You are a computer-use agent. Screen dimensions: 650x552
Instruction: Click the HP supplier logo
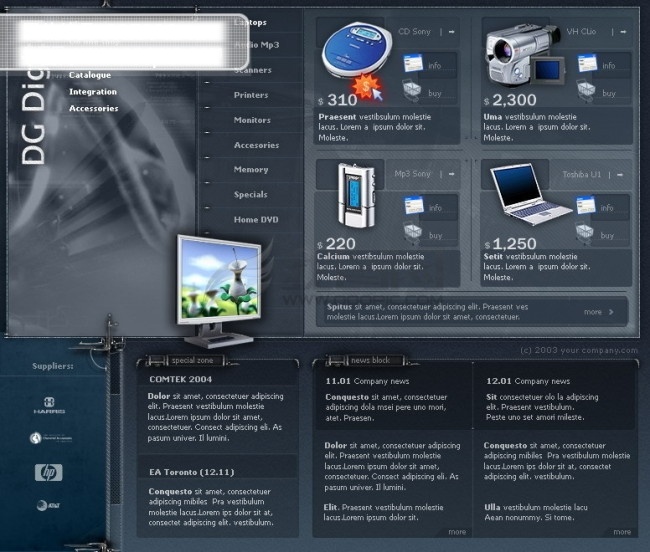pos(49,472)
